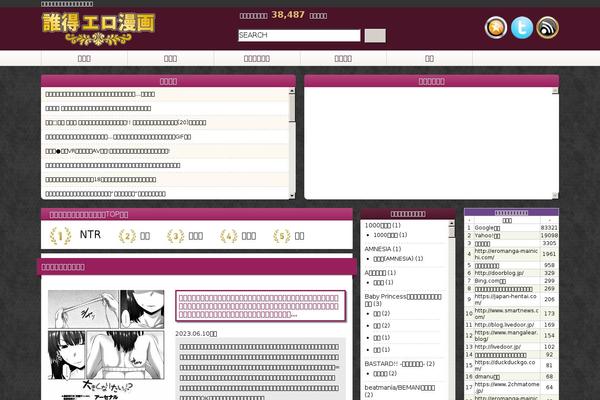Click the gray button beside SEARCH field

click(375, 36)
